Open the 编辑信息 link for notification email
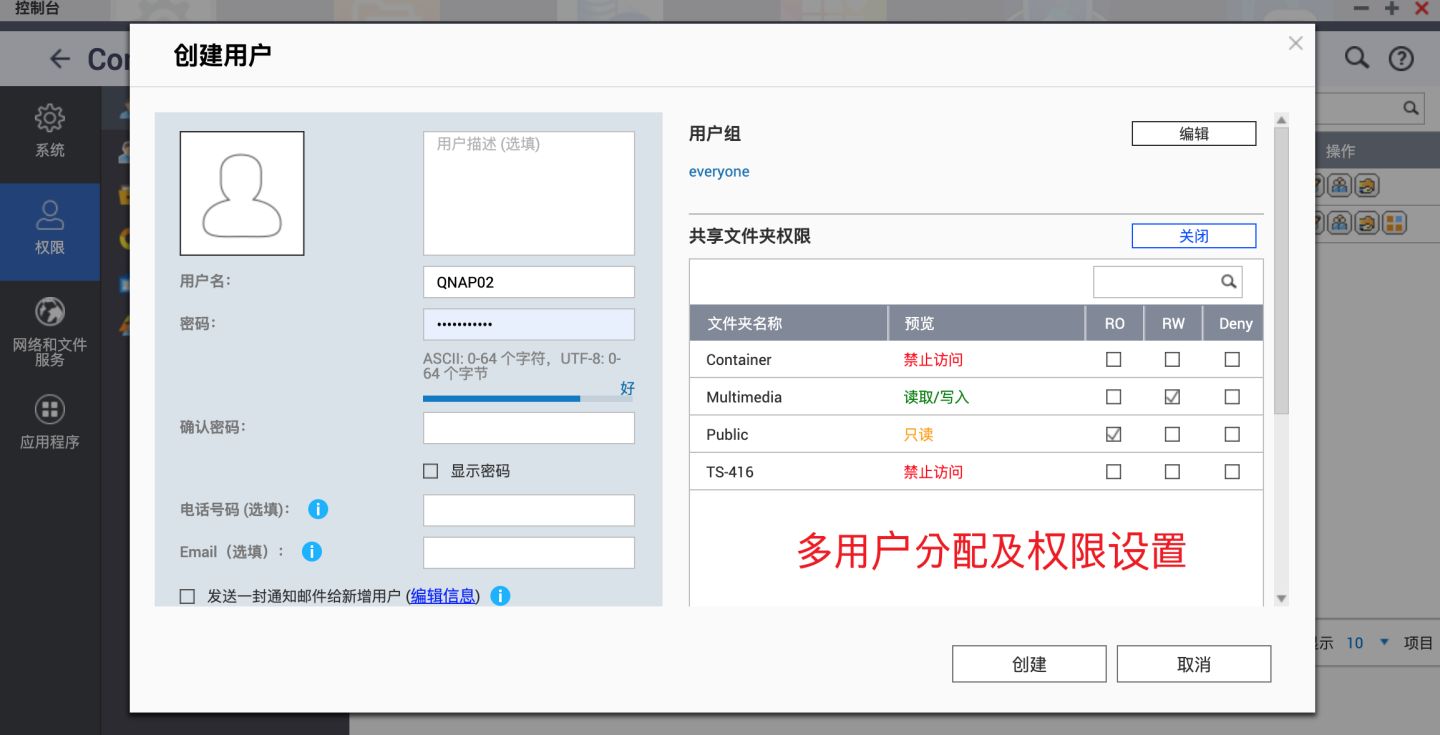 click(442, 595)
